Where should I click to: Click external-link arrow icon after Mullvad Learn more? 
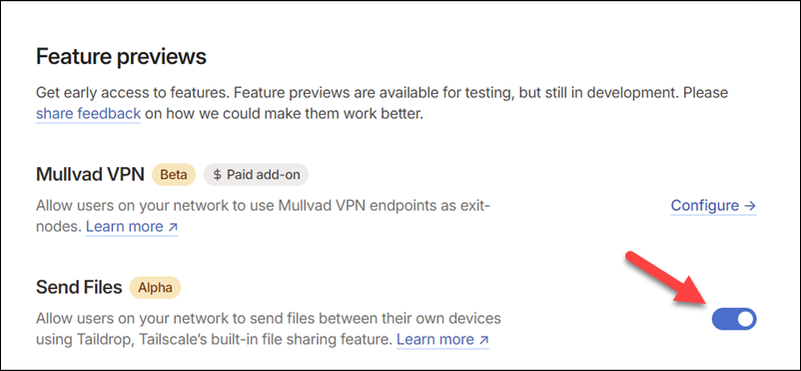pyautogui.click(x=173, y=227)
